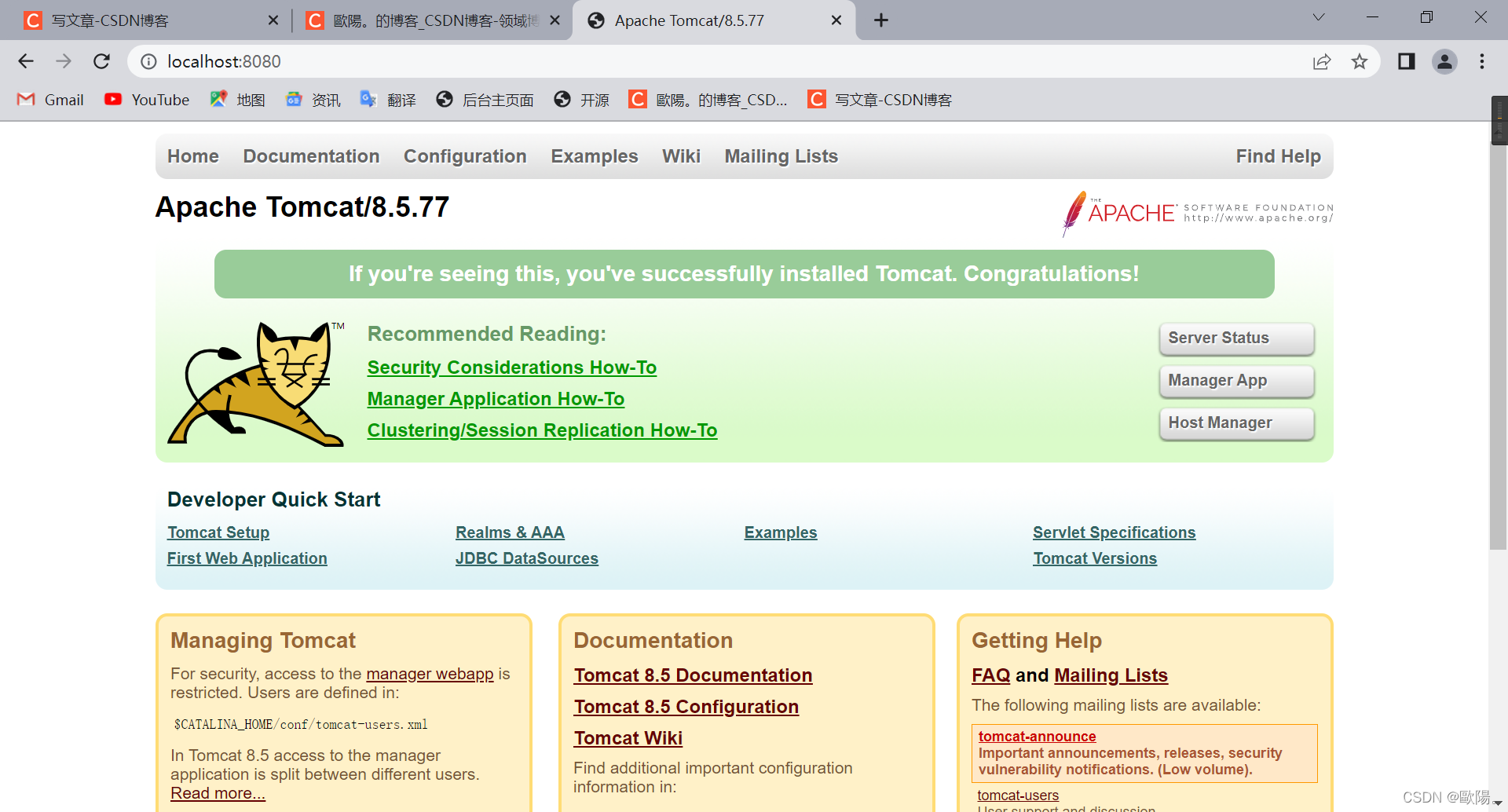Click the Host Manager button
The image size is (1508, 812).
click(x=1236, y=422)
